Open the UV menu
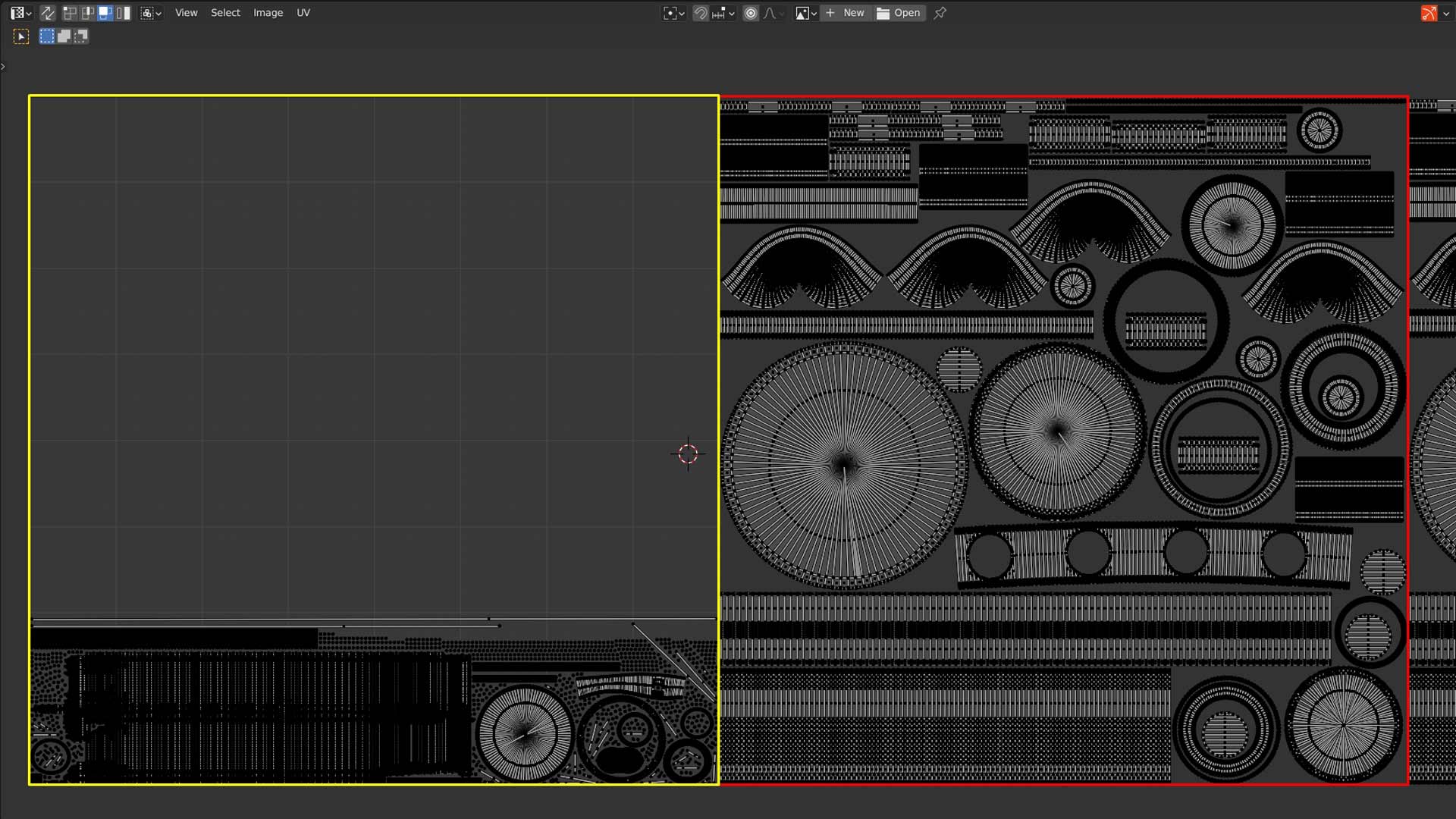The height and width of the screenshot is (819, 1456). pyautogui.click(x=303, y=13)
